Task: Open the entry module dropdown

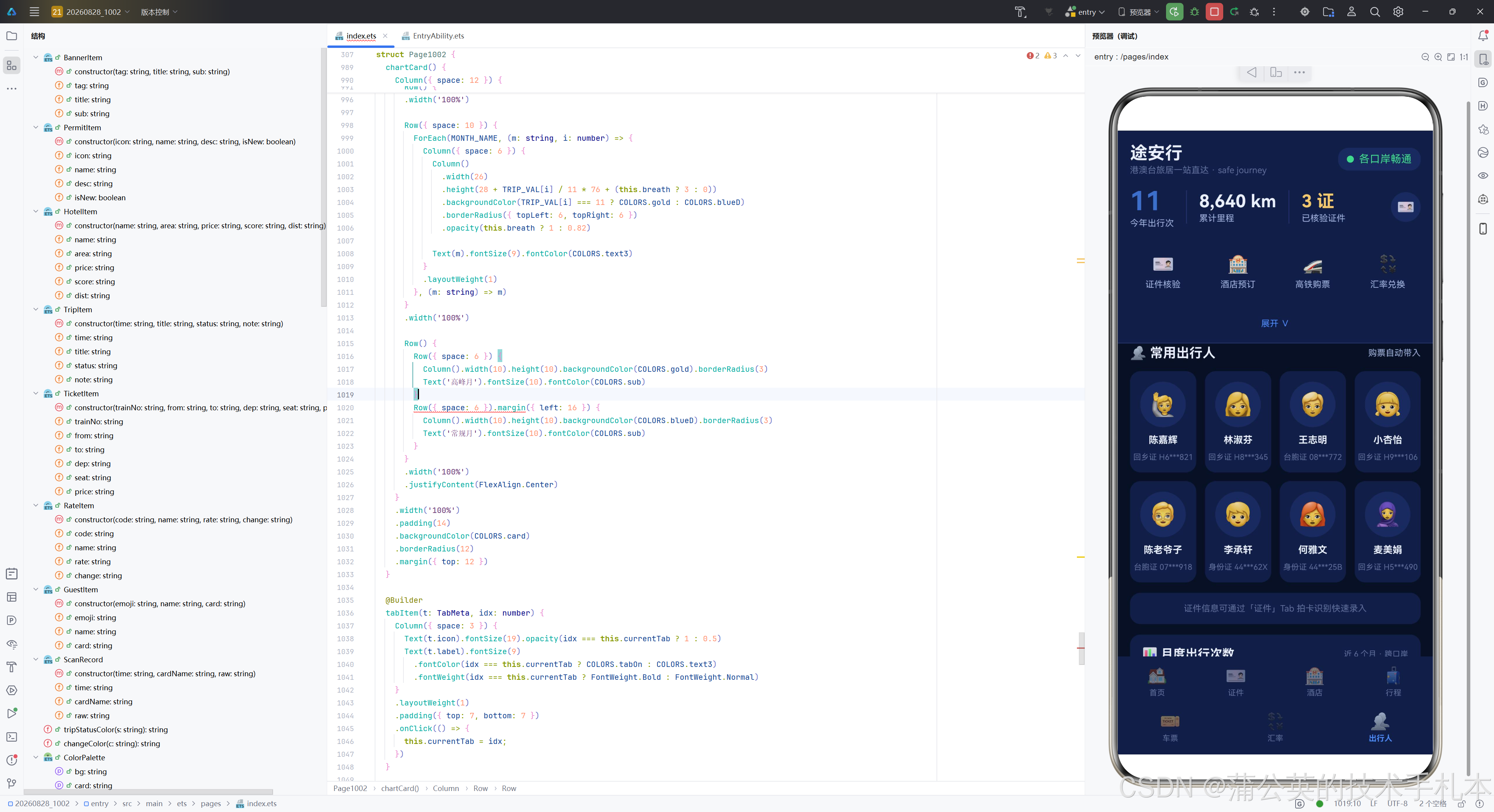Action: [x=1085, y=12]
